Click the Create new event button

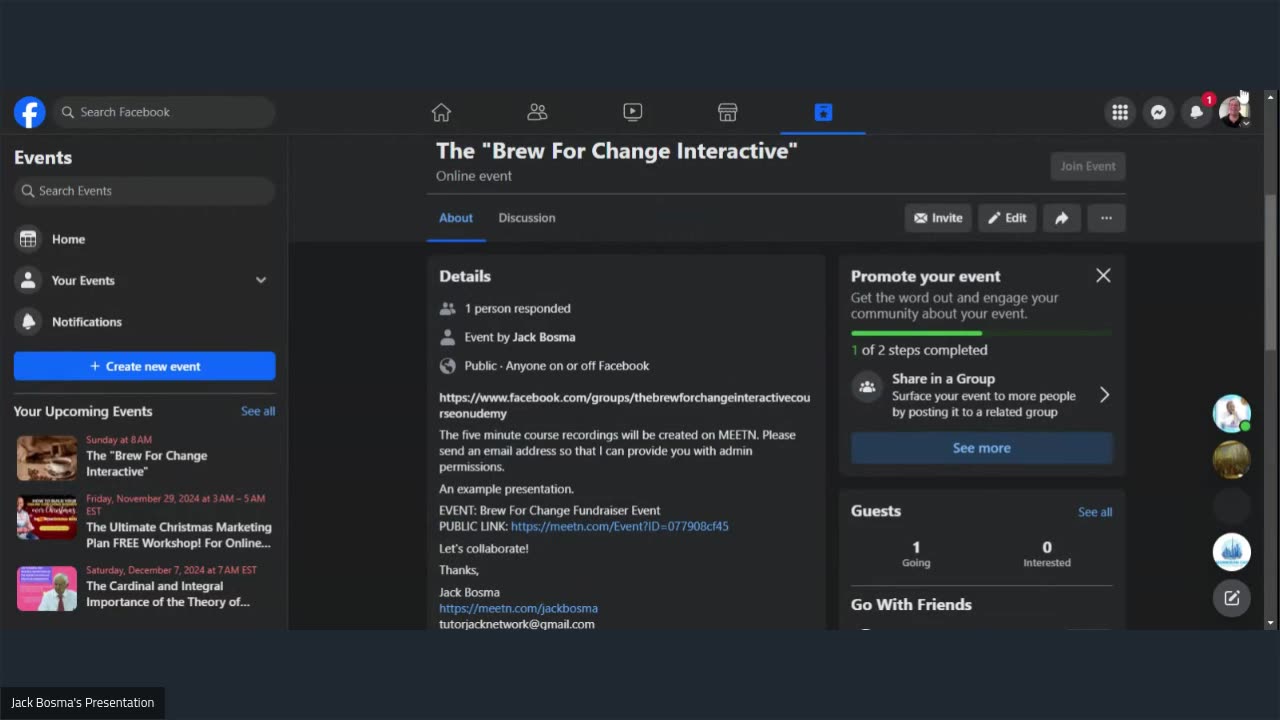[145, 366]
